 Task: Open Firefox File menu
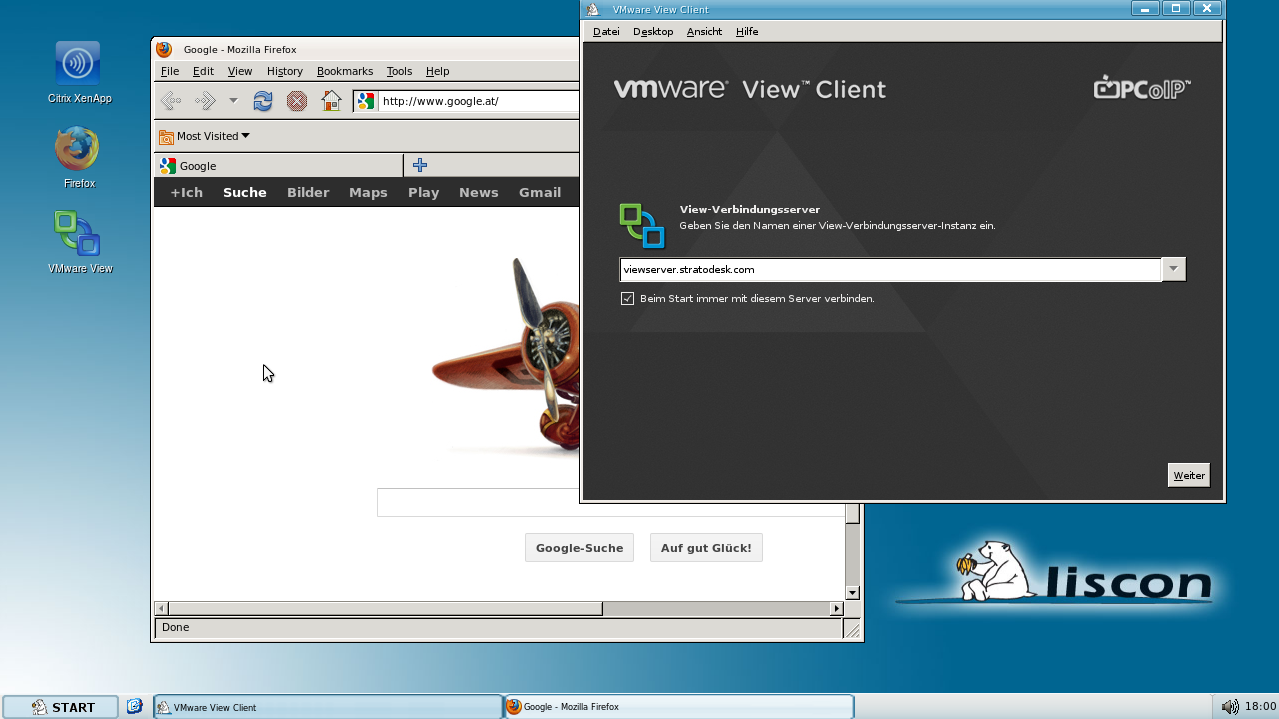[170, 71]
